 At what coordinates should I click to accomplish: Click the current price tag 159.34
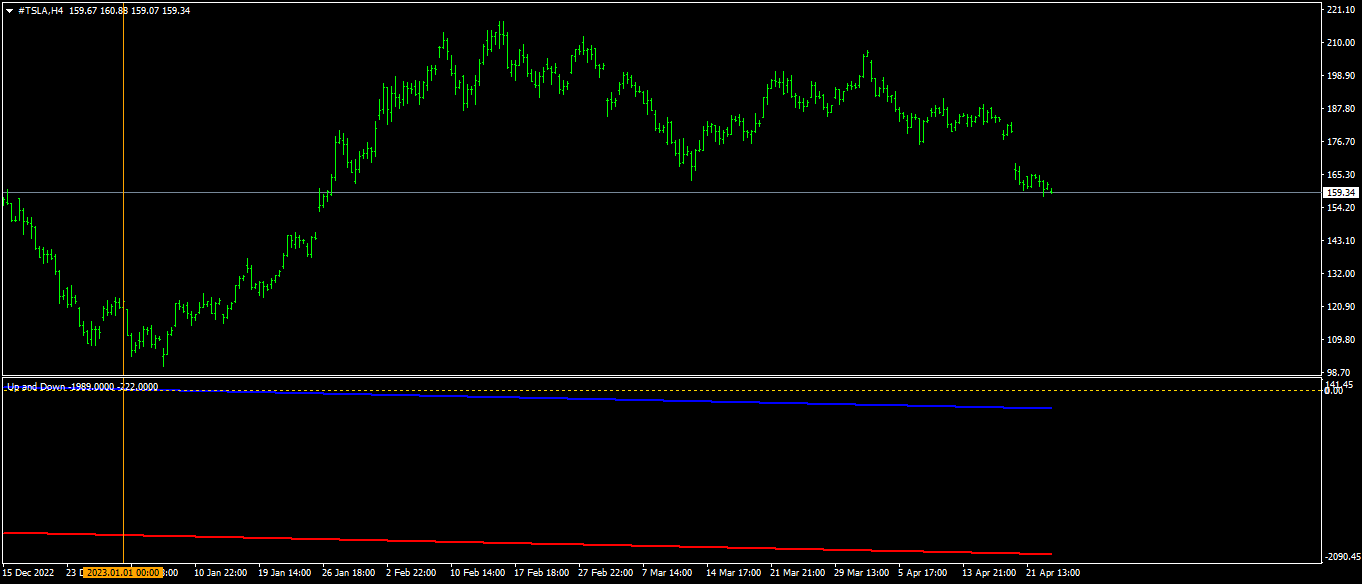pos(1340,192)
